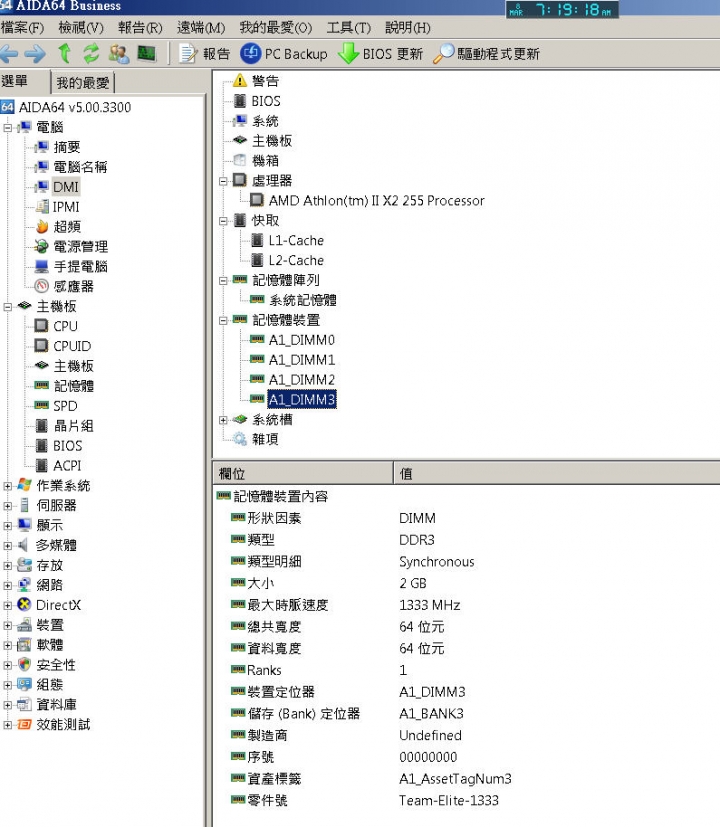The height and width of the screenshot is (827, 720).
Task: Open the 感應器 sensor page
Action: [x=73, y=286]
